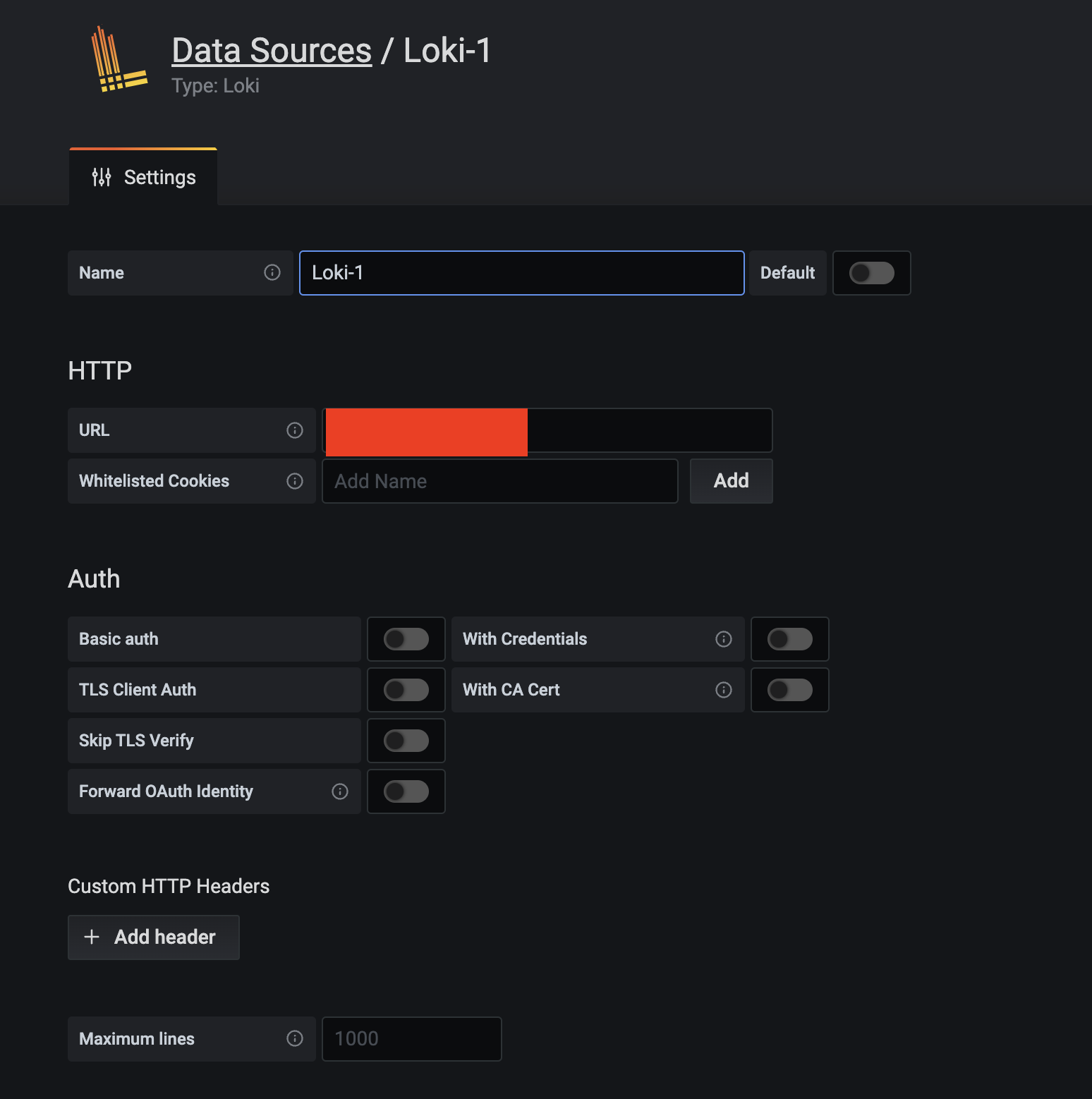
Task: Turn on TLS Client Auth switch
Action: tap(406, 690)
